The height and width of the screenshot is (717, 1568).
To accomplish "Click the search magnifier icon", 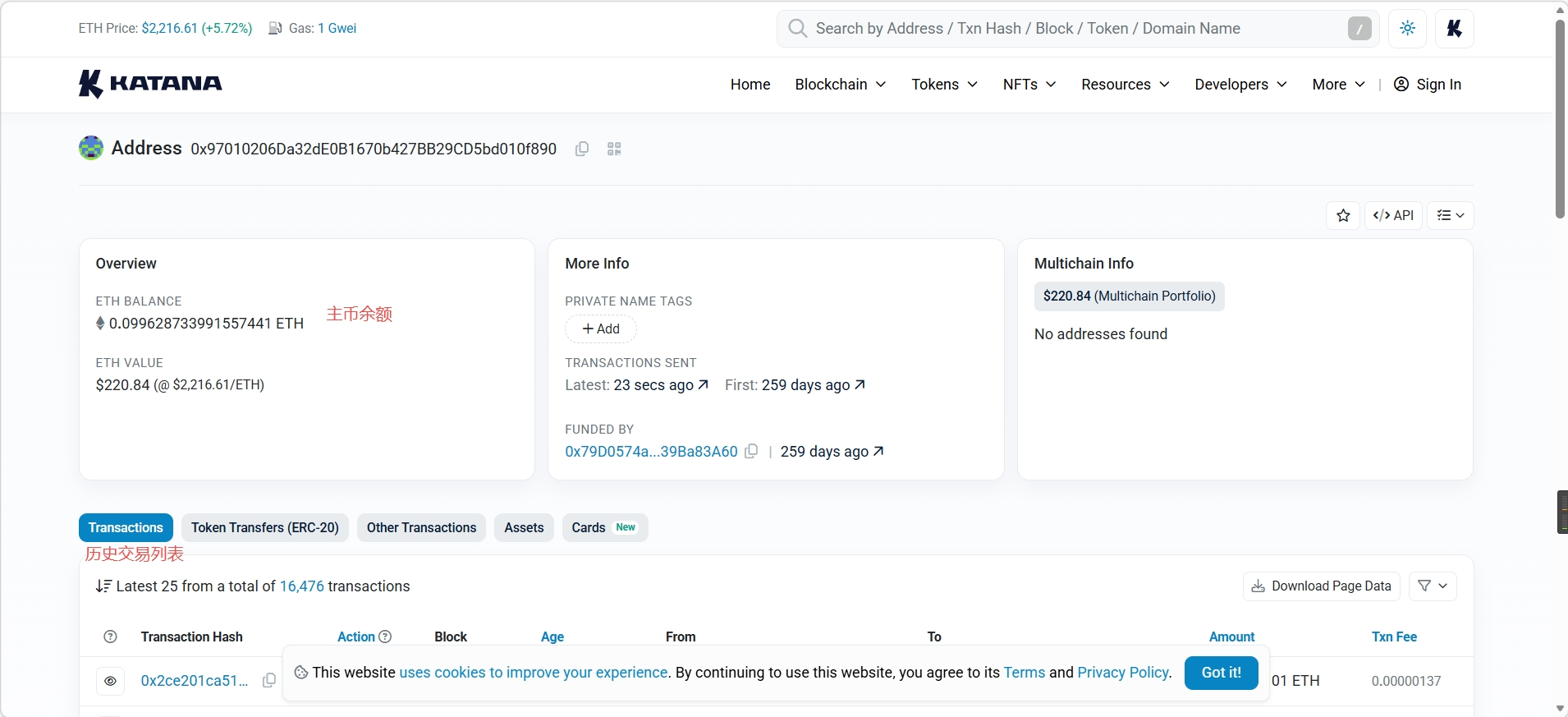I will coord(797,29).
